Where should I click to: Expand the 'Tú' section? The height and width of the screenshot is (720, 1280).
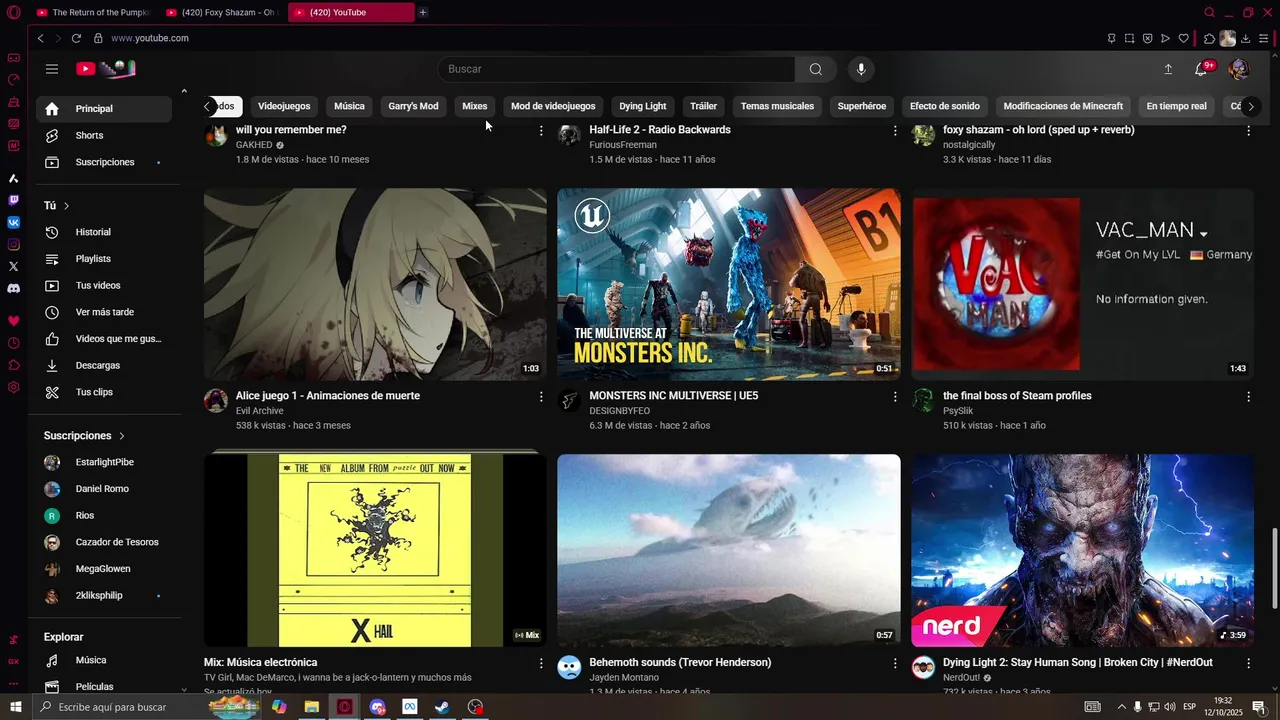[57, 205]
